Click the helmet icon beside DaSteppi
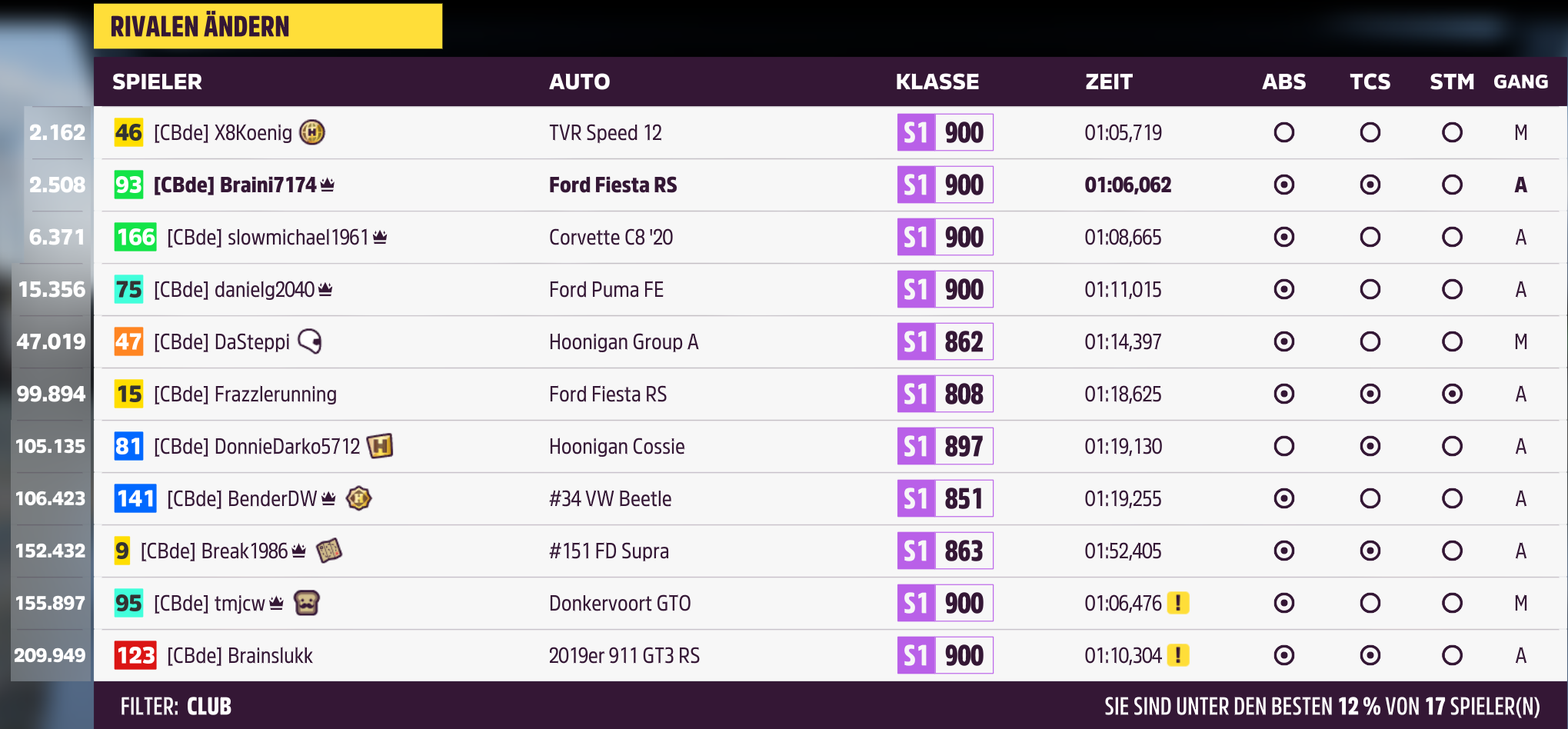The width and height of the screenshot is (1568, 729). [x=308, y=343]
